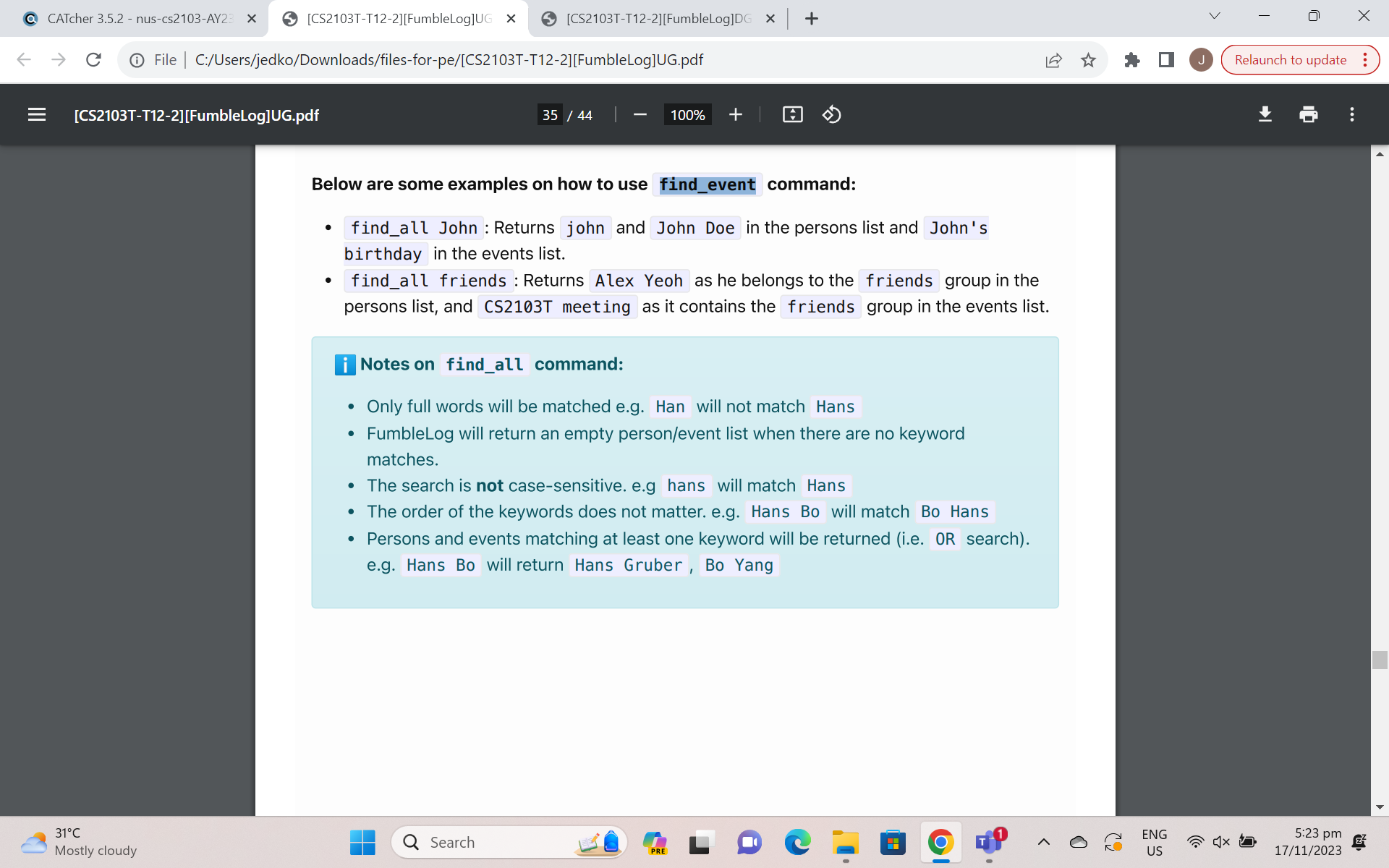Bookmark this page with the star icon
Viewport: 1389px width, 868px height.
click(1088, 60)
